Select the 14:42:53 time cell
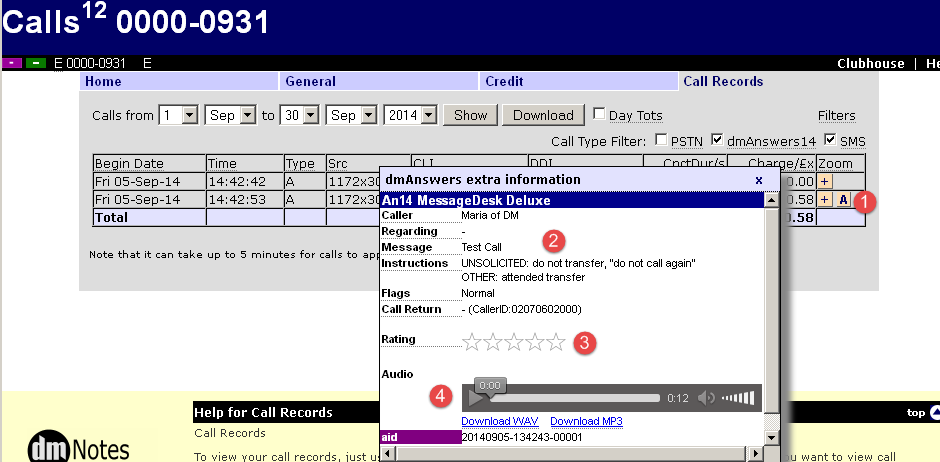The height and width of the screenshot is (462, 940). coord(245,200)
